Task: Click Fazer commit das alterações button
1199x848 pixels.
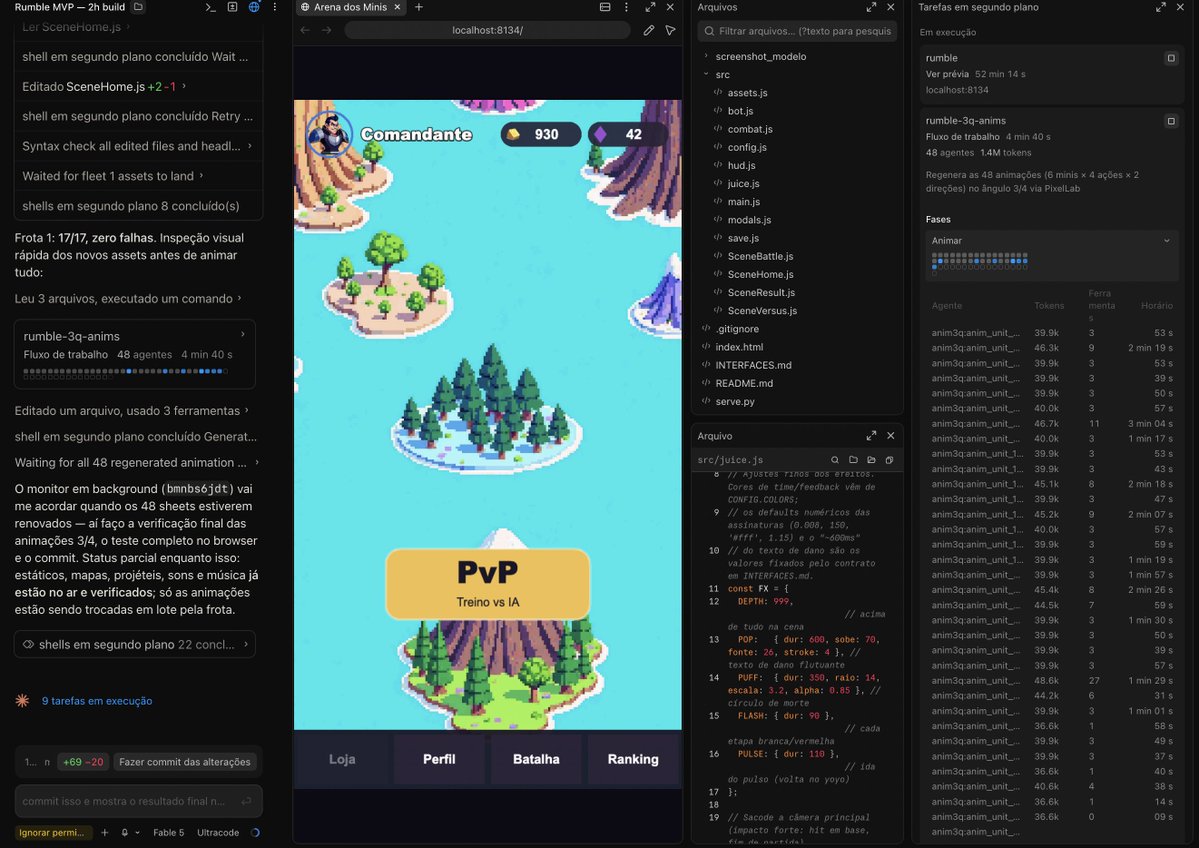Action: [x=184, y=762]
